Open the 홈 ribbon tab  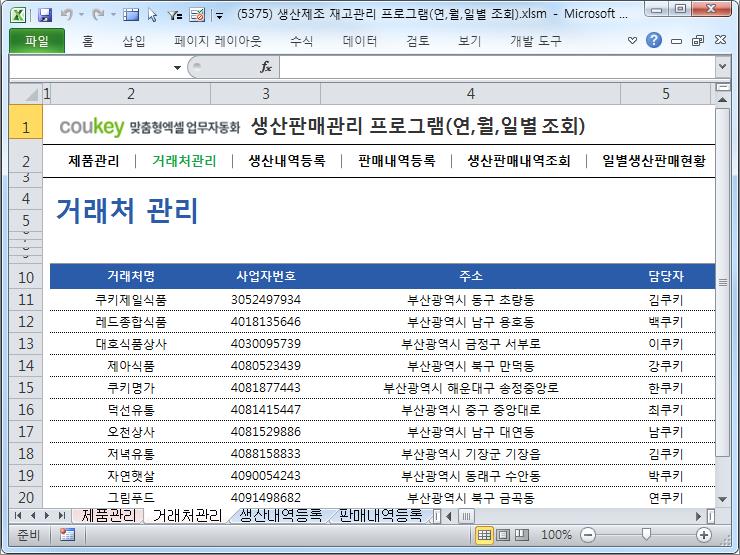point(88,41)
